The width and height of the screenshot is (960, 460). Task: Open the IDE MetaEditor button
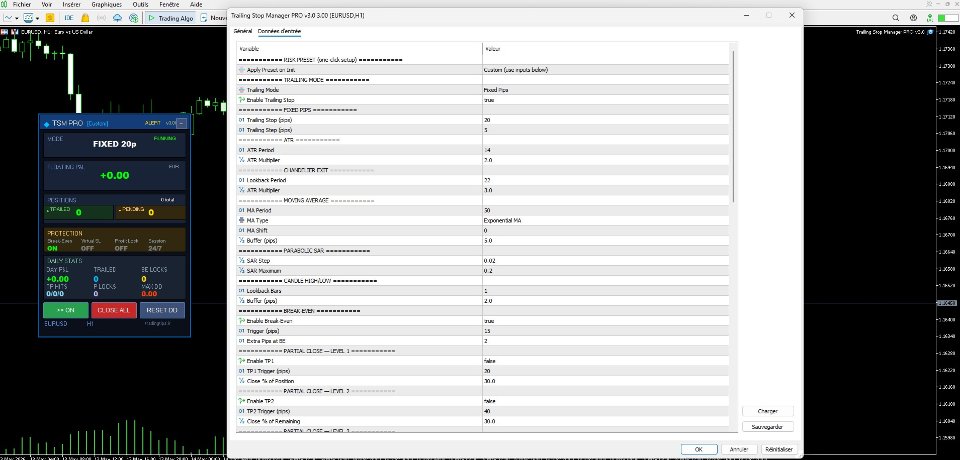69,18
